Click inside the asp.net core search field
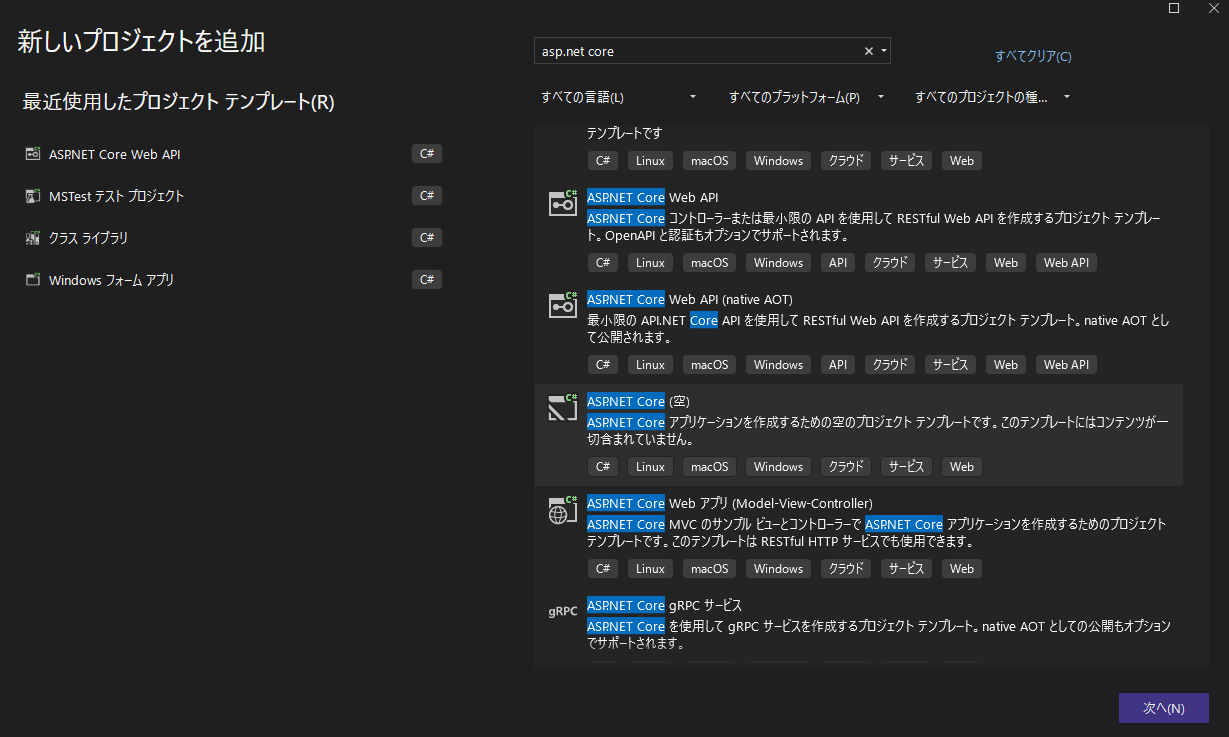 [698, 51]
